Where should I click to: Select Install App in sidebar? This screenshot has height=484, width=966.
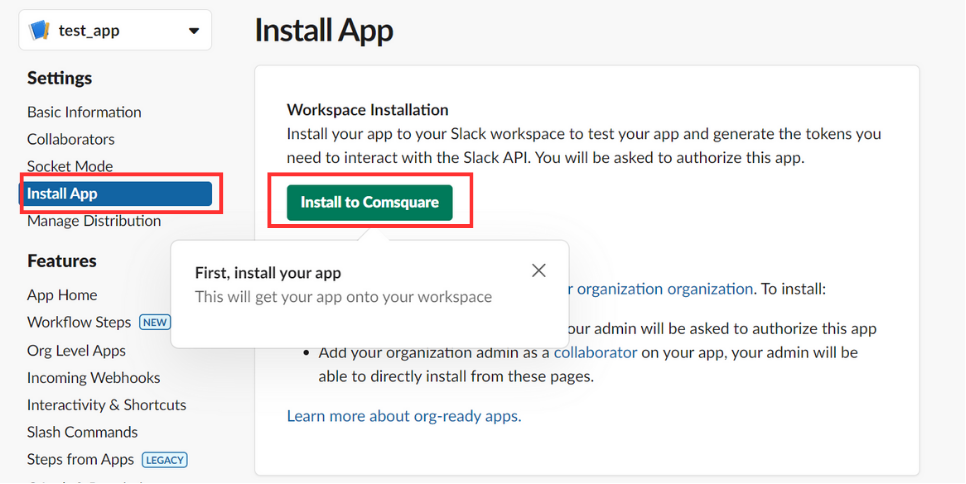(x=115, y=193)
